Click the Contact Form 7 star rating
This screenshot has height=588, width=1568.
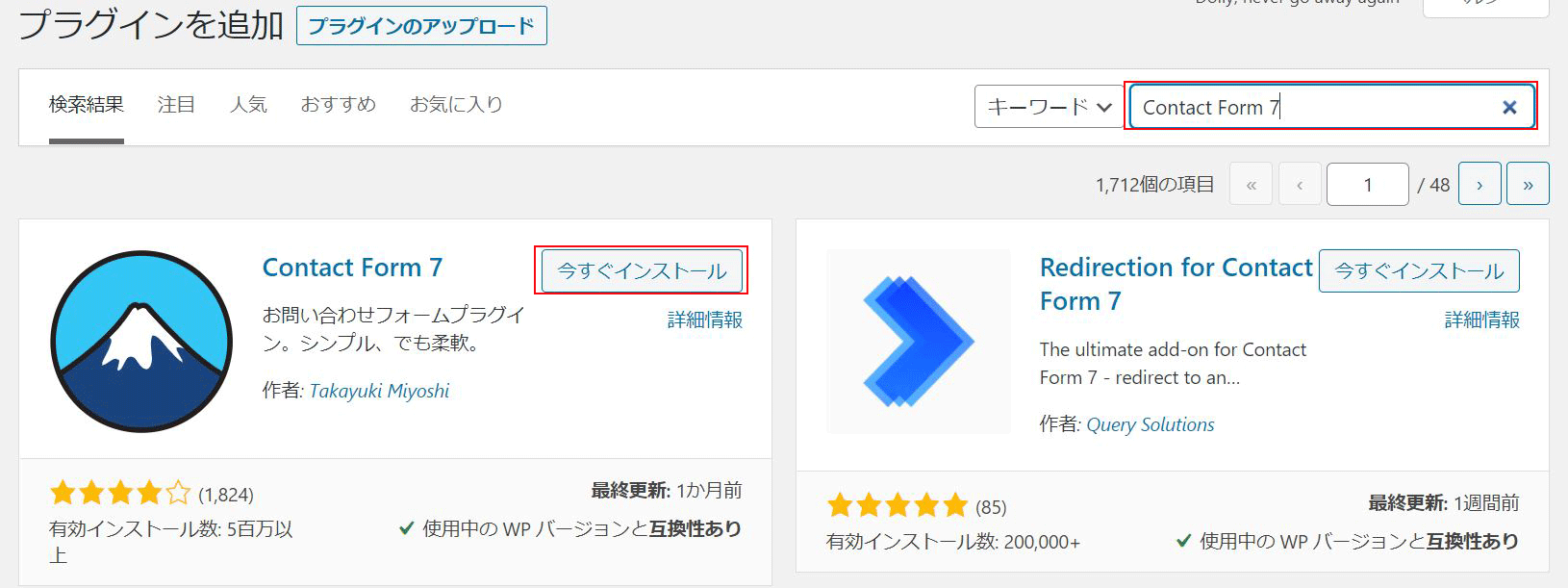120,495
